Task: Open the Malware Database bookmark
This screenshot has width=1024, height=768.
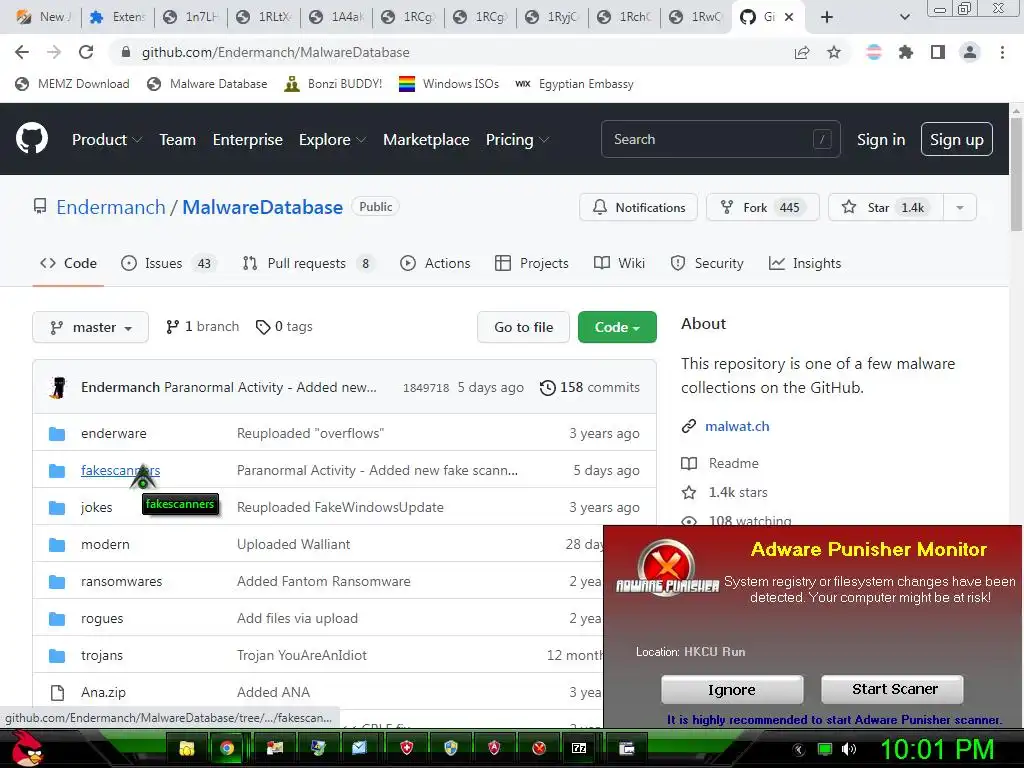Action: coord(207,84)
